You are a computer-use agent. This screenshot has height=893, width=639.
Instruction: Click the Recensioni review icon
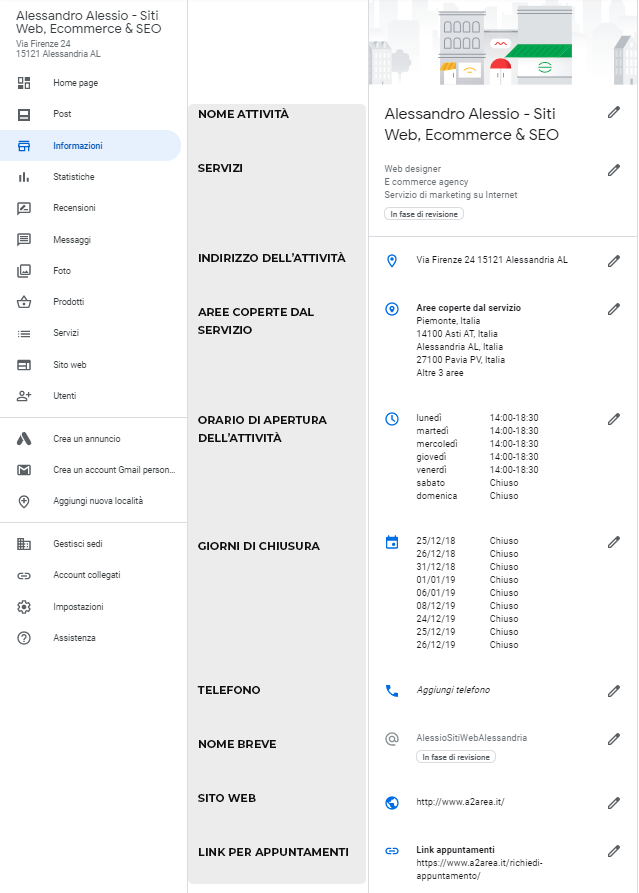24,208
